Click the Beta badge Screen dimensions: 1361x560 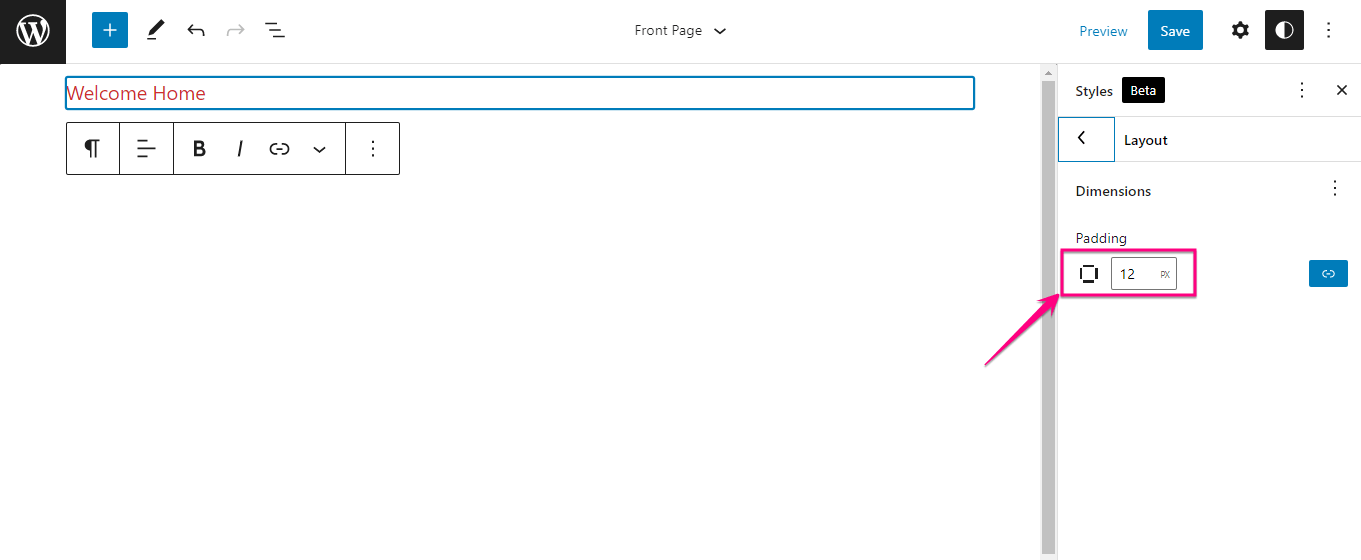pyautogui.click(x=1143, y=90)
